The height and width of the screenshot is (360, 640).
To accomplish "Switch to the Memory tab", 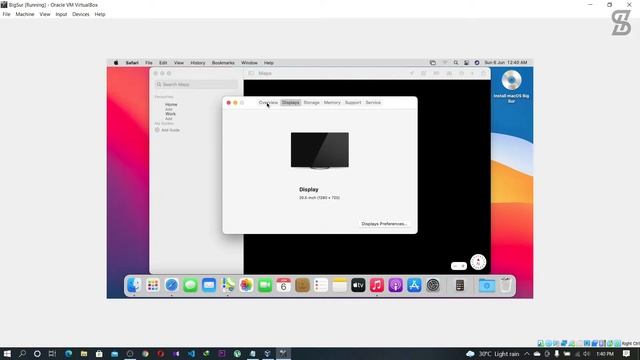I will [332, 102].
